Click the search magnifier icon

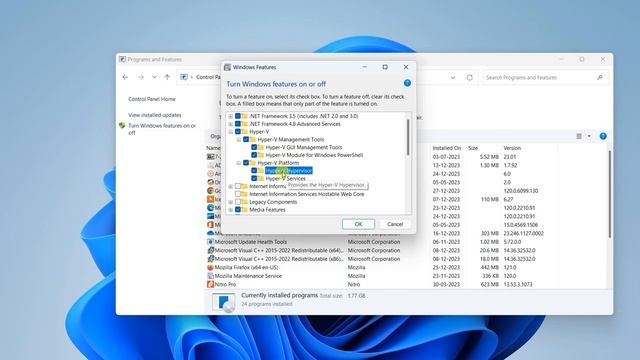coord(600,78)
